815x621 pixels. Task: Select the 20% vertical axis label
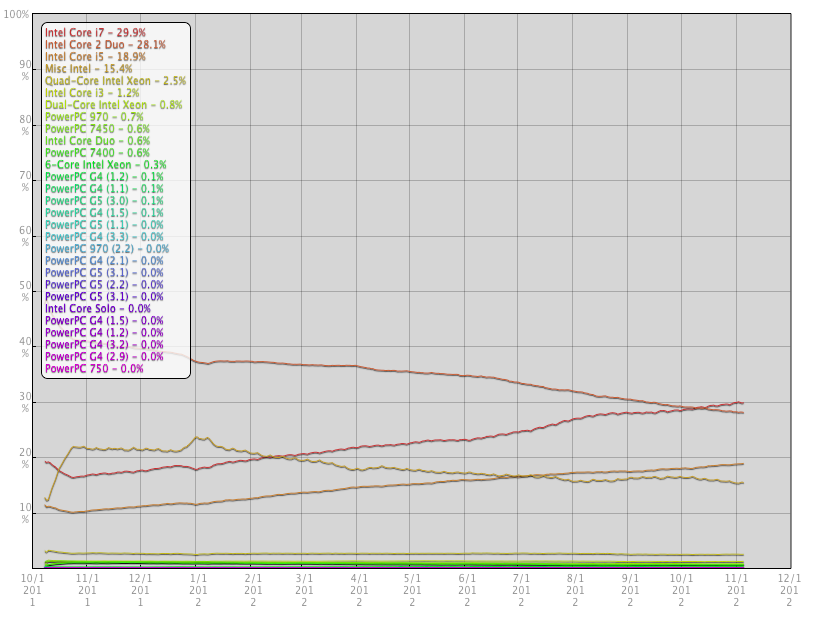point(25,458)
